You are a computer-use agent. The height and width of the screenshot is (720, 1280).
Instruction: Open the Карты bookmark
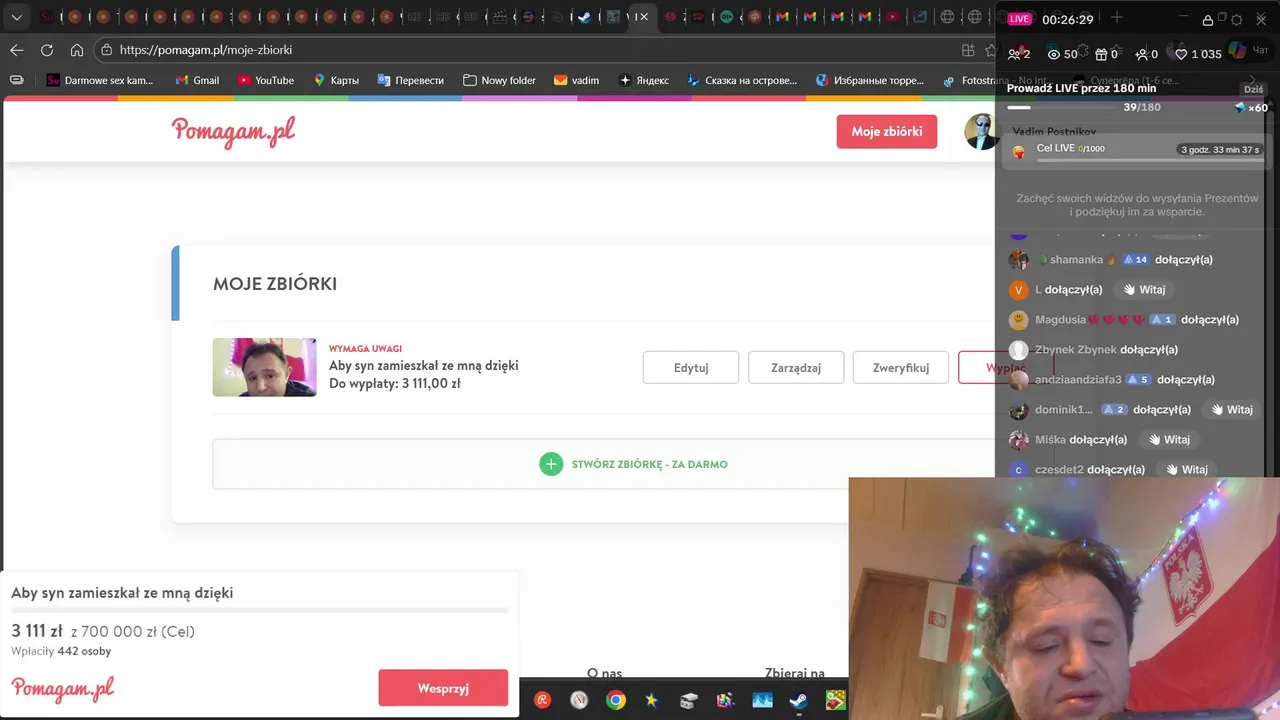pyautogui.click(x=336, y=80)
